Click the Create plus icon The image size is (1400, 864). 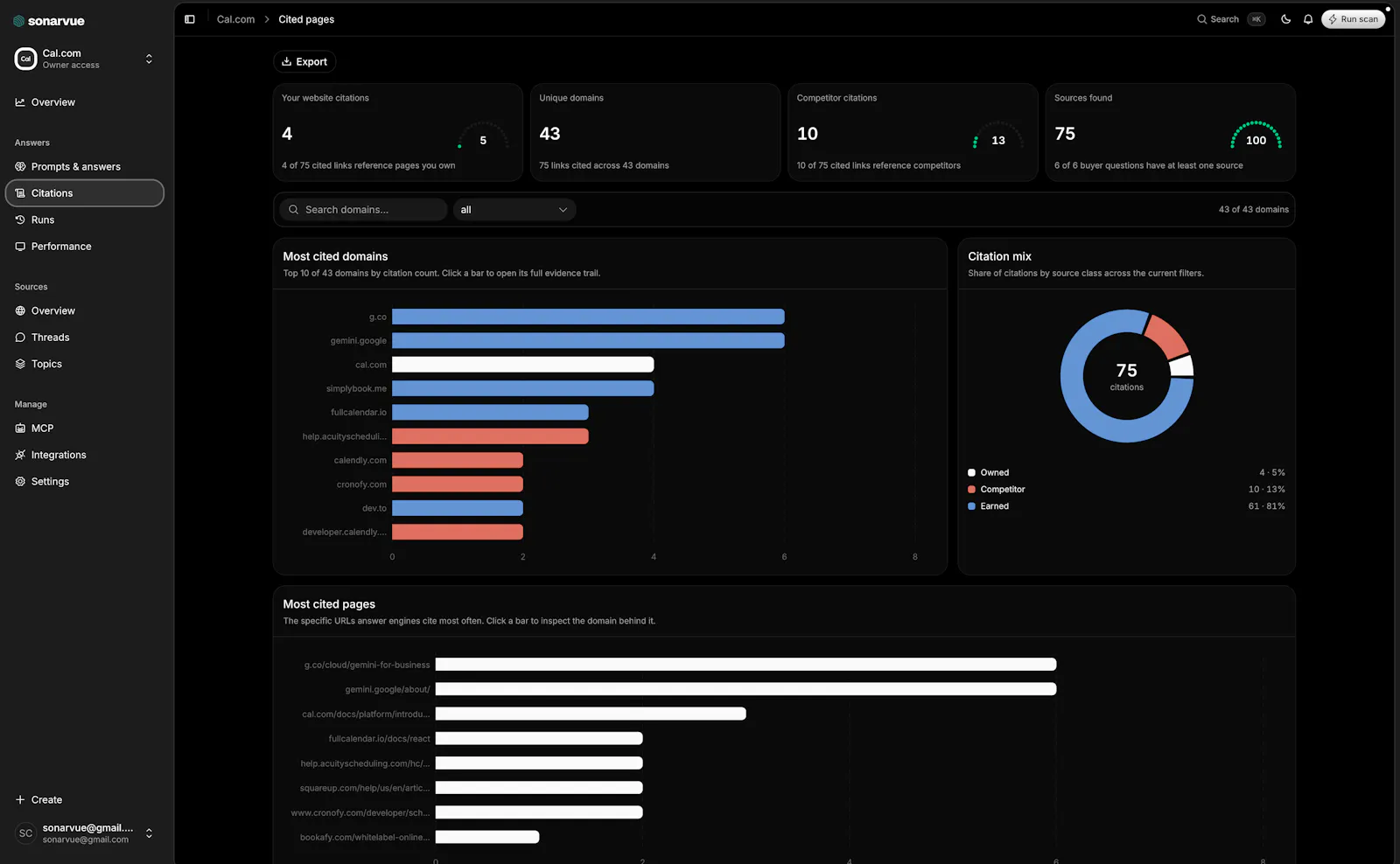(20, 800)
